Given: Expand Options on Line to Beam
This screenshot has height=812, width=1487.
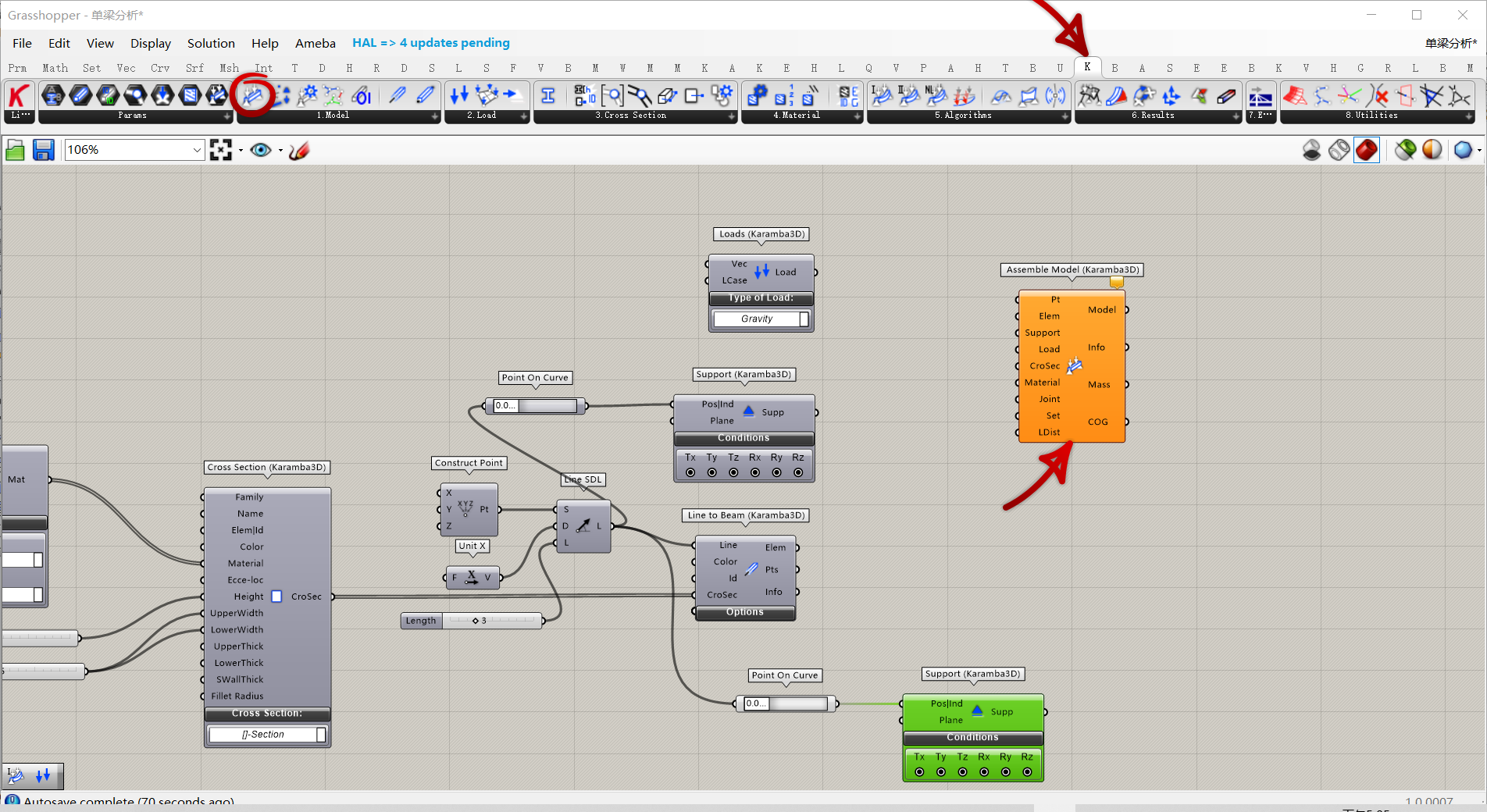Looking at the screenshot, I should [744, 612].
